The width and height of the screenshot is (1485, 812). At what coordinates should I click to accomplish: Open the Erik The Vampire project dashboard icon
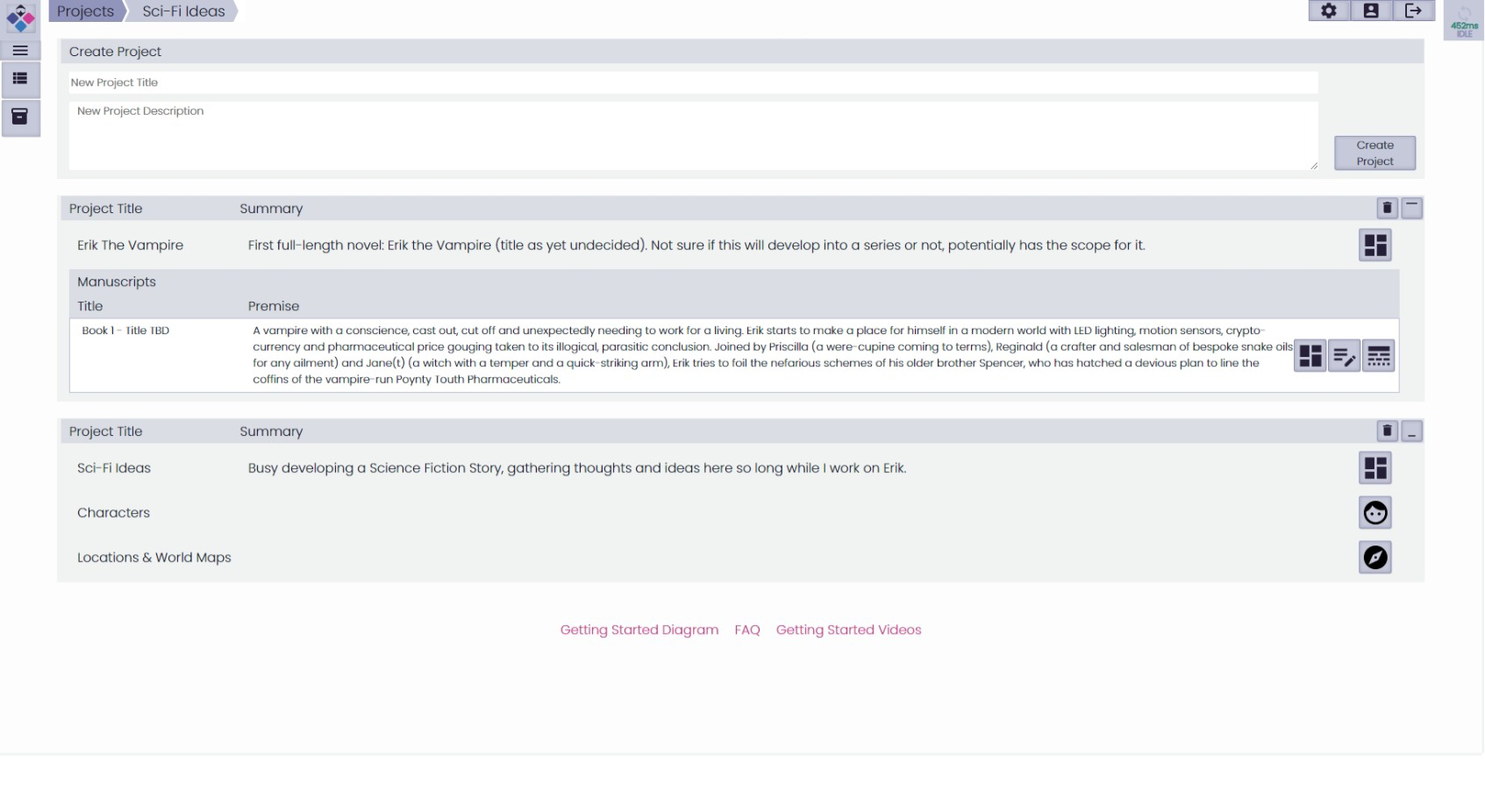[1374, 246]
